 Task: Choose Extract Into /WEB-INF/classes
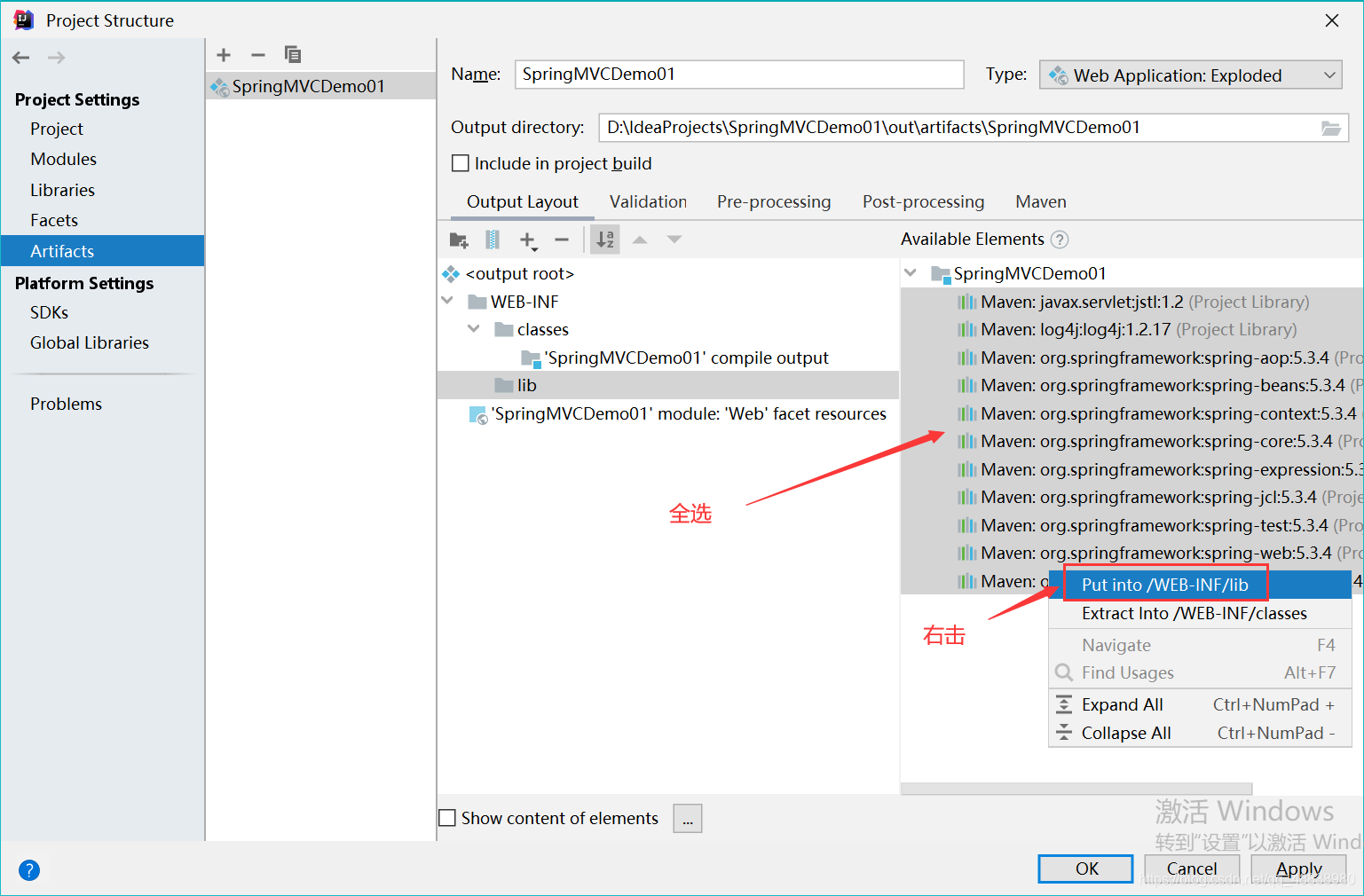pos(1200,613)
